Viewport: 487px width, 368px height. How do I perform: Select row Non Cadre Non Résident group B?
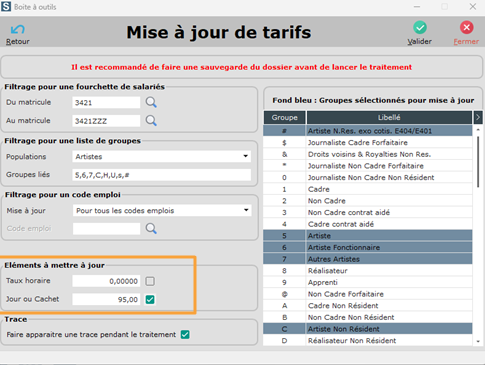coord(368,317)
